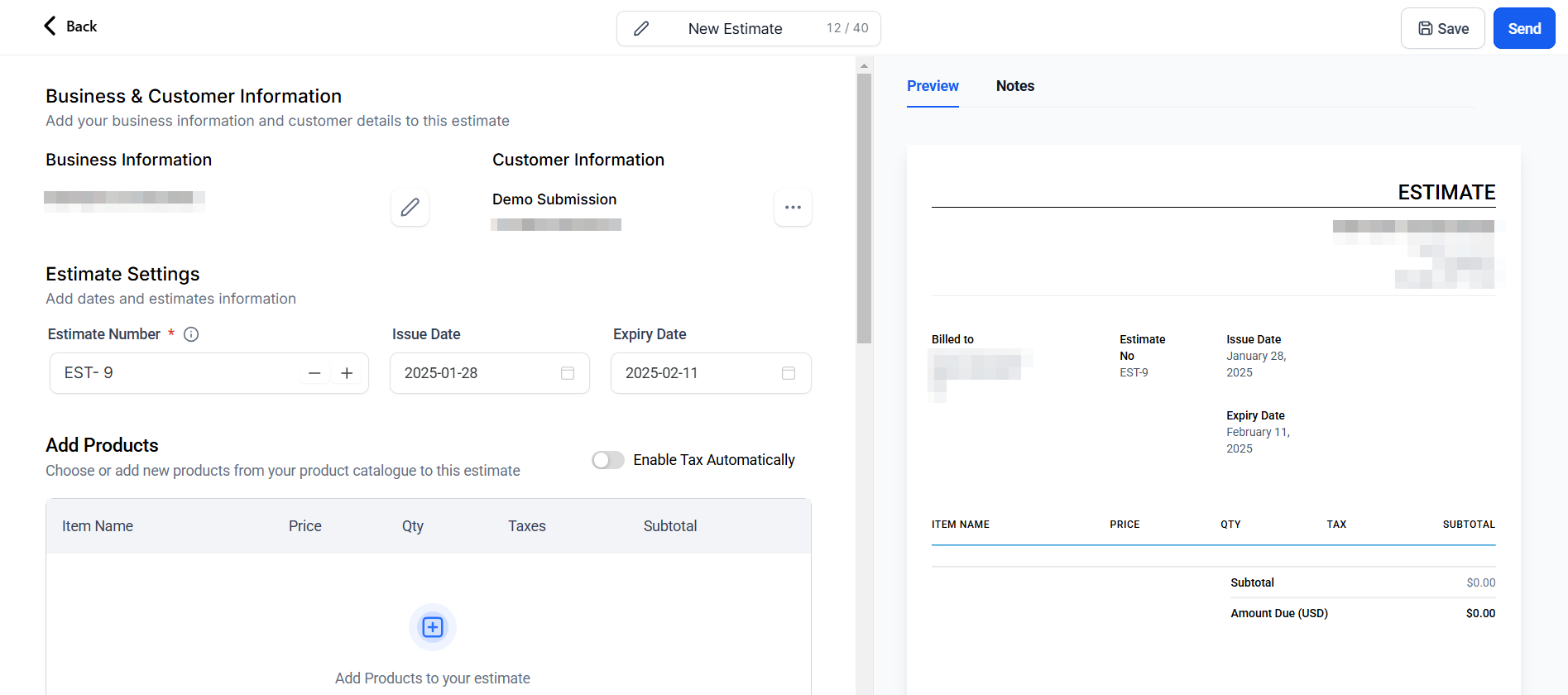
Task: Click the blue add product plus icon
Action: click(x=433, y=627)
